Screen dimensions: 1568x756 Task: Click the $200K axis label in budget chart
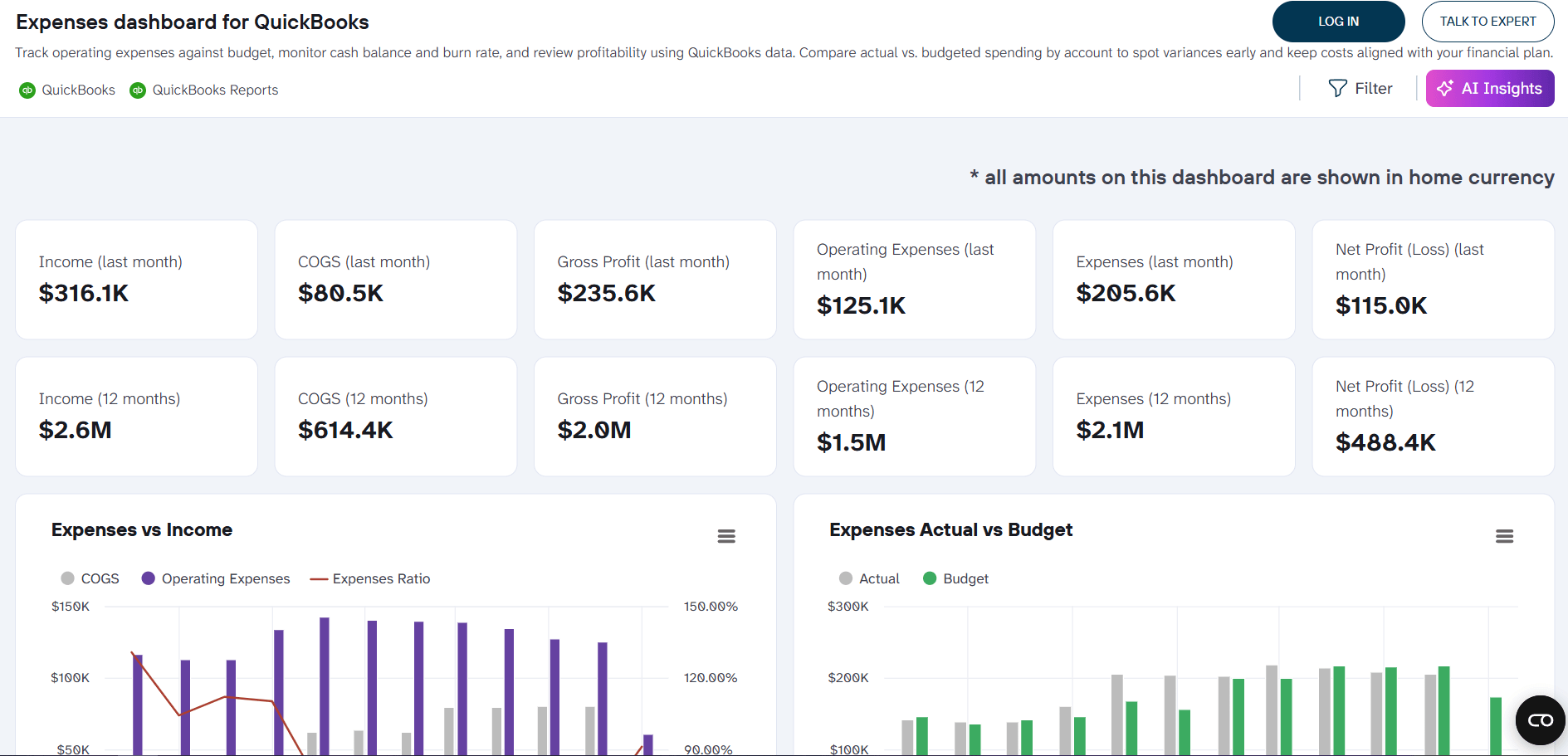click(x=848, y=678)
